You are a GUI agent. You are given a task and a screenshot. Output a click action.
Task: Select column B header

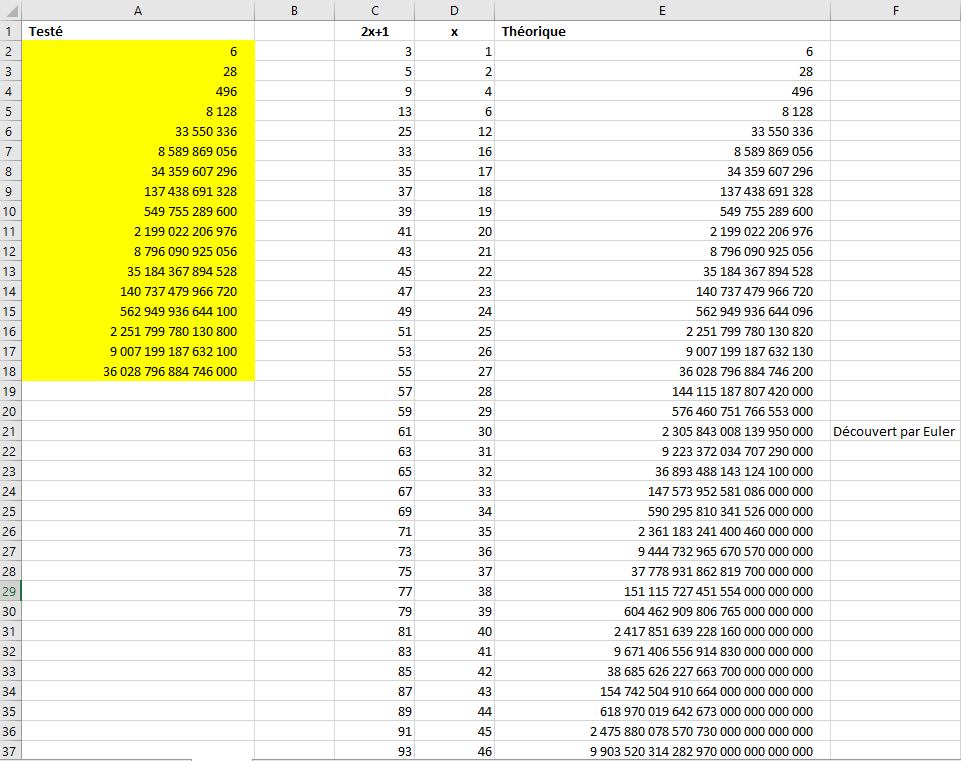[x=294, y=10]
